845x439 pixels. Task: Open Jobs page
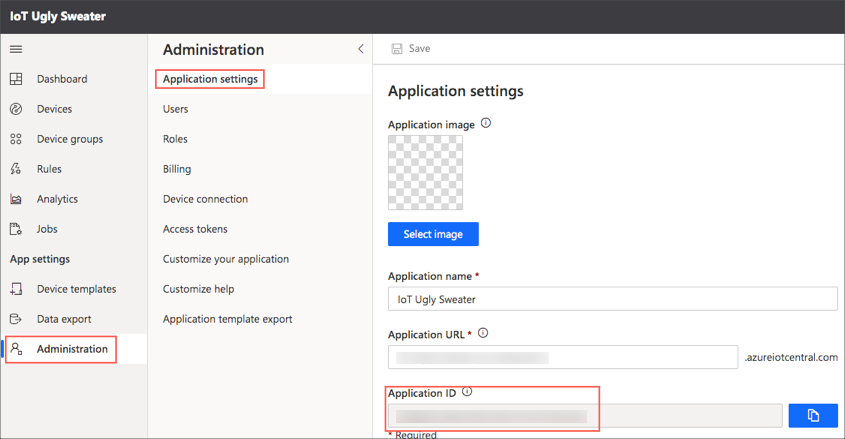[47, 229]
